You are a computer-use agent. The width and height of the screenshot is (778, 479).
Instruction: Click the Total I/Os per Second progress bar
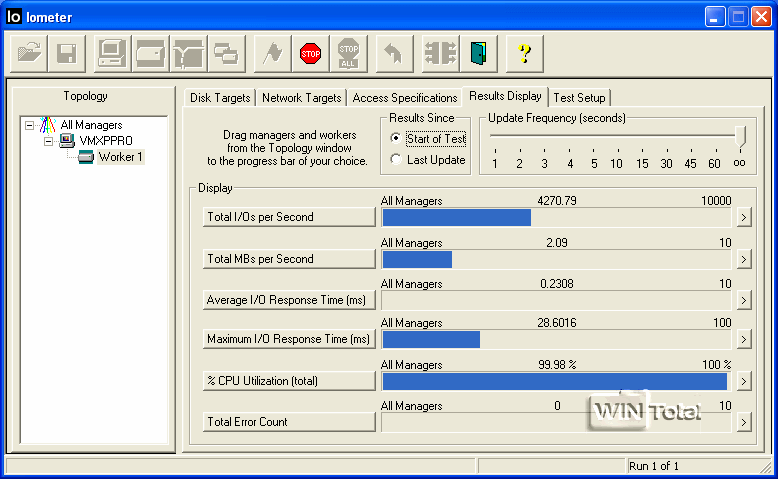point(556,217)
